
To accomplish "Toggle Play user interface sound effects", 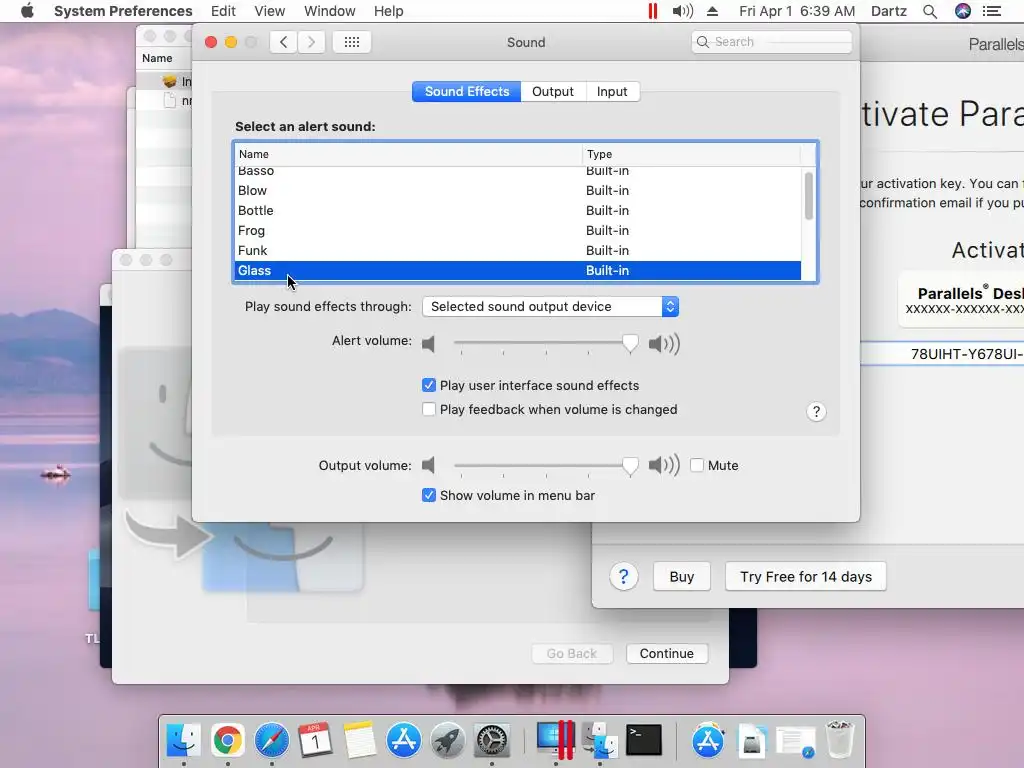I will pyautogui.click(x=428, y=385).
